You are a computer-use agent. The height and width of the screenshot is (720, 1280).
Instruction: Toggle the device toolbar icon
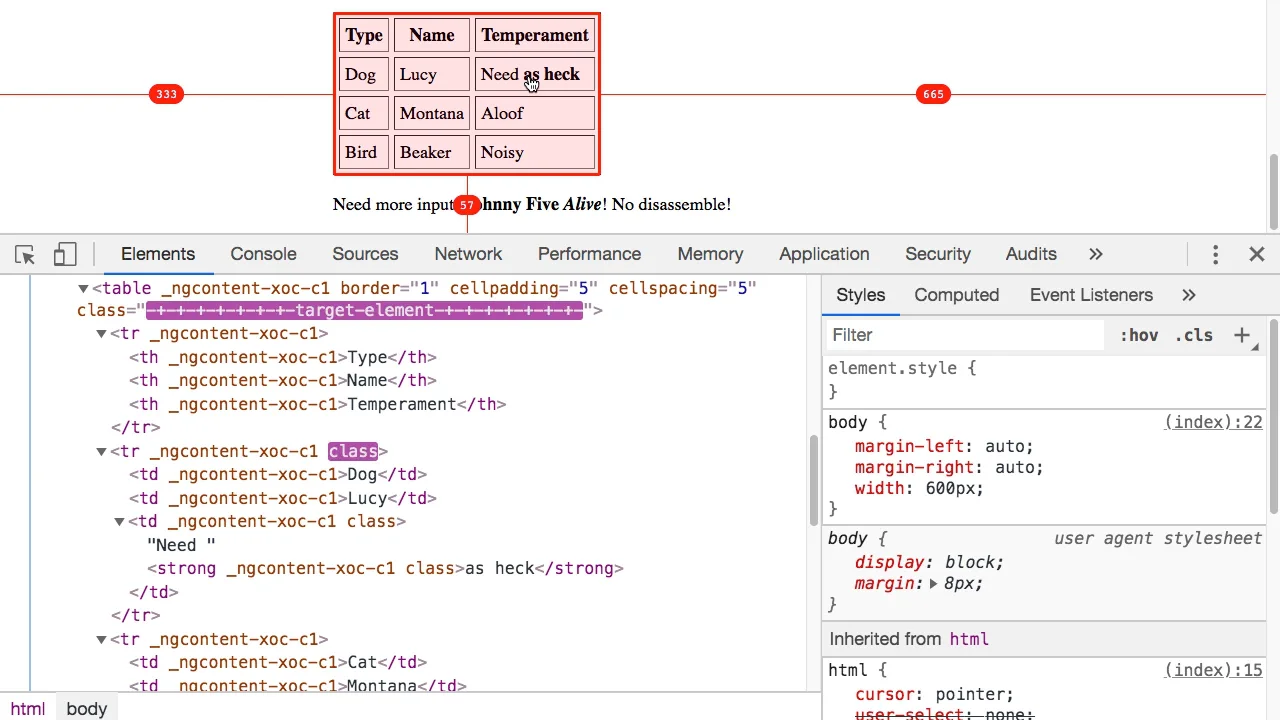pos(65,254)
